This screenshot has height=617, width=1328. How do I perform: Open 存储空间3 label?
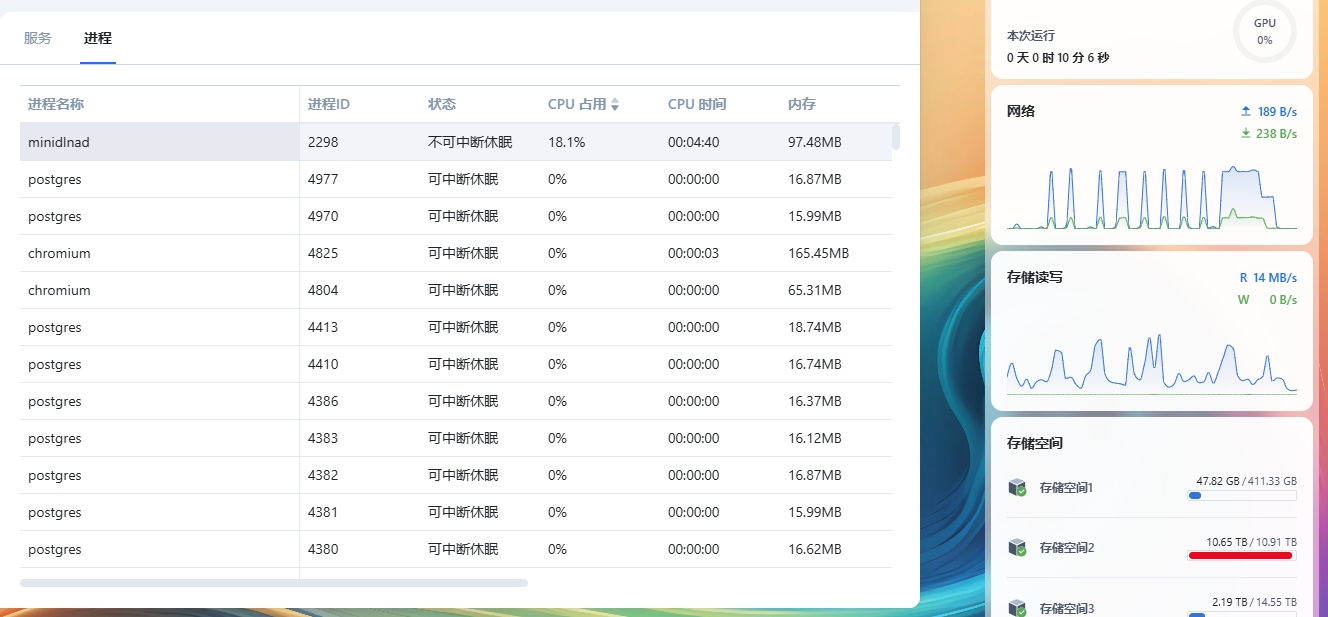[x=1067, y=607]
